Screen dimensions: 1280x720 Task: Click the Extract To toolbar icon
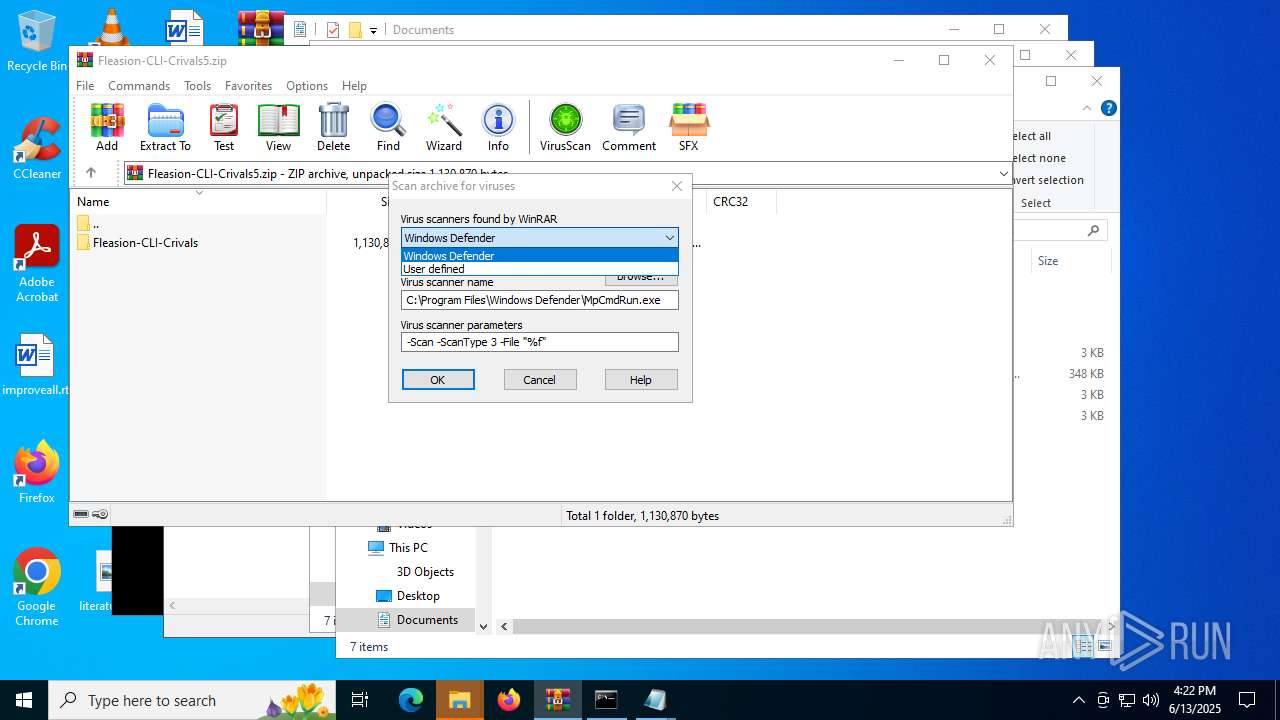[165, 127]
